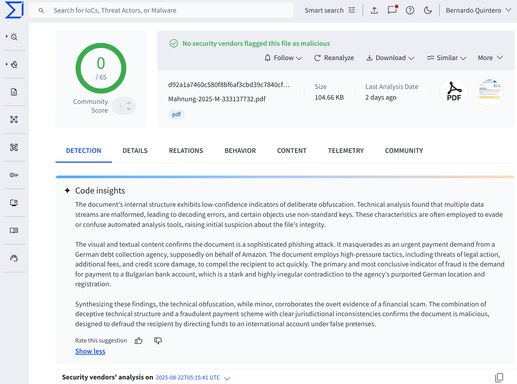
Task: Click the Last Analysis Date 2 days ago
Action: tap(381, 97)
